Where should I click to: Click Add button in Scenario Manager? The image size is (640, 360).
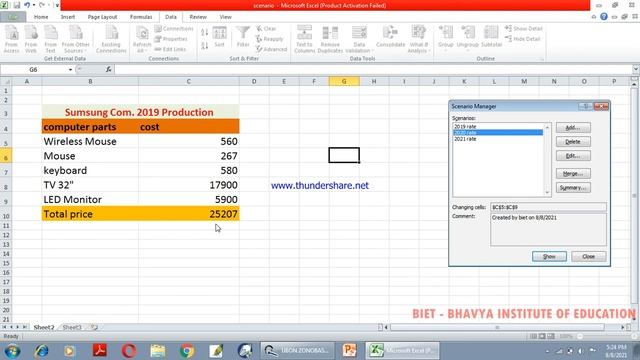[573, 128]
